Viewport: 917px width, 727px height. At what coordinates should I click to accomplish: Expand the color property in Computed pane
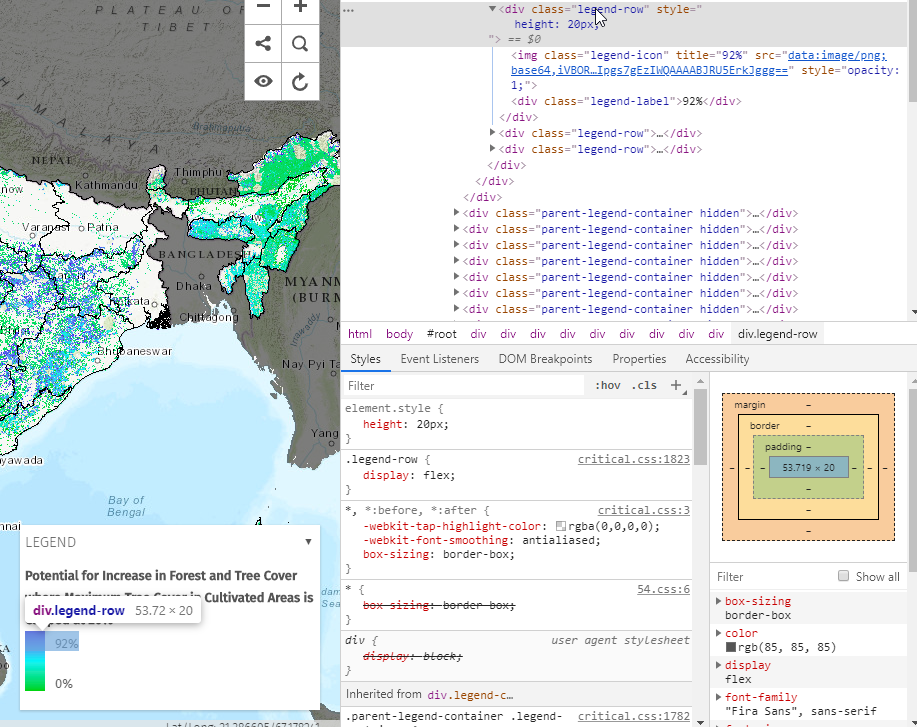click(720, 632)
